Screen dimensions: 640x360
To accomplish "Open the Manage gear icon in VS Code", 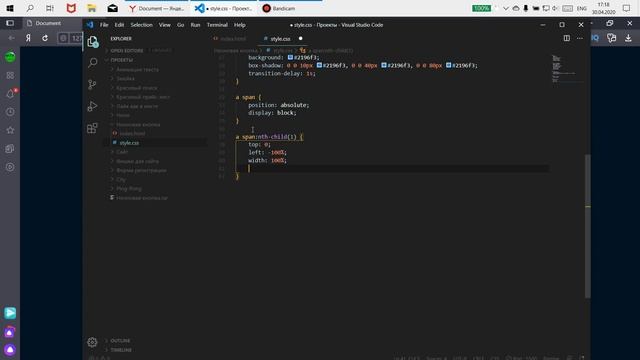I will coord(92,342).
